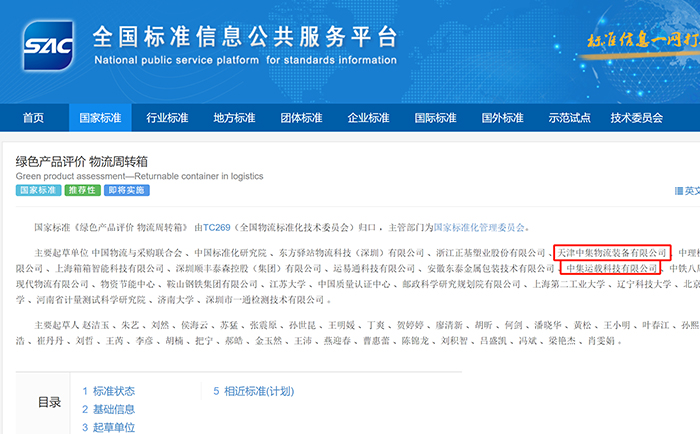700x434 pixels.
Task: Go to 首页 in the navigation bar
Action: pyautogui.click(x=33, y=118)
